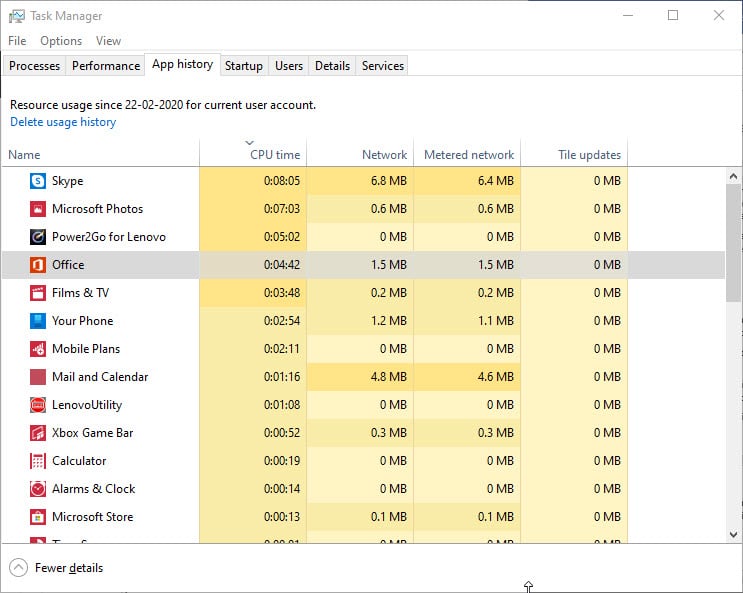Click the Power2Go for Lenovo icon
Viewport: 743px width, 593px height.
pos(38,237)
